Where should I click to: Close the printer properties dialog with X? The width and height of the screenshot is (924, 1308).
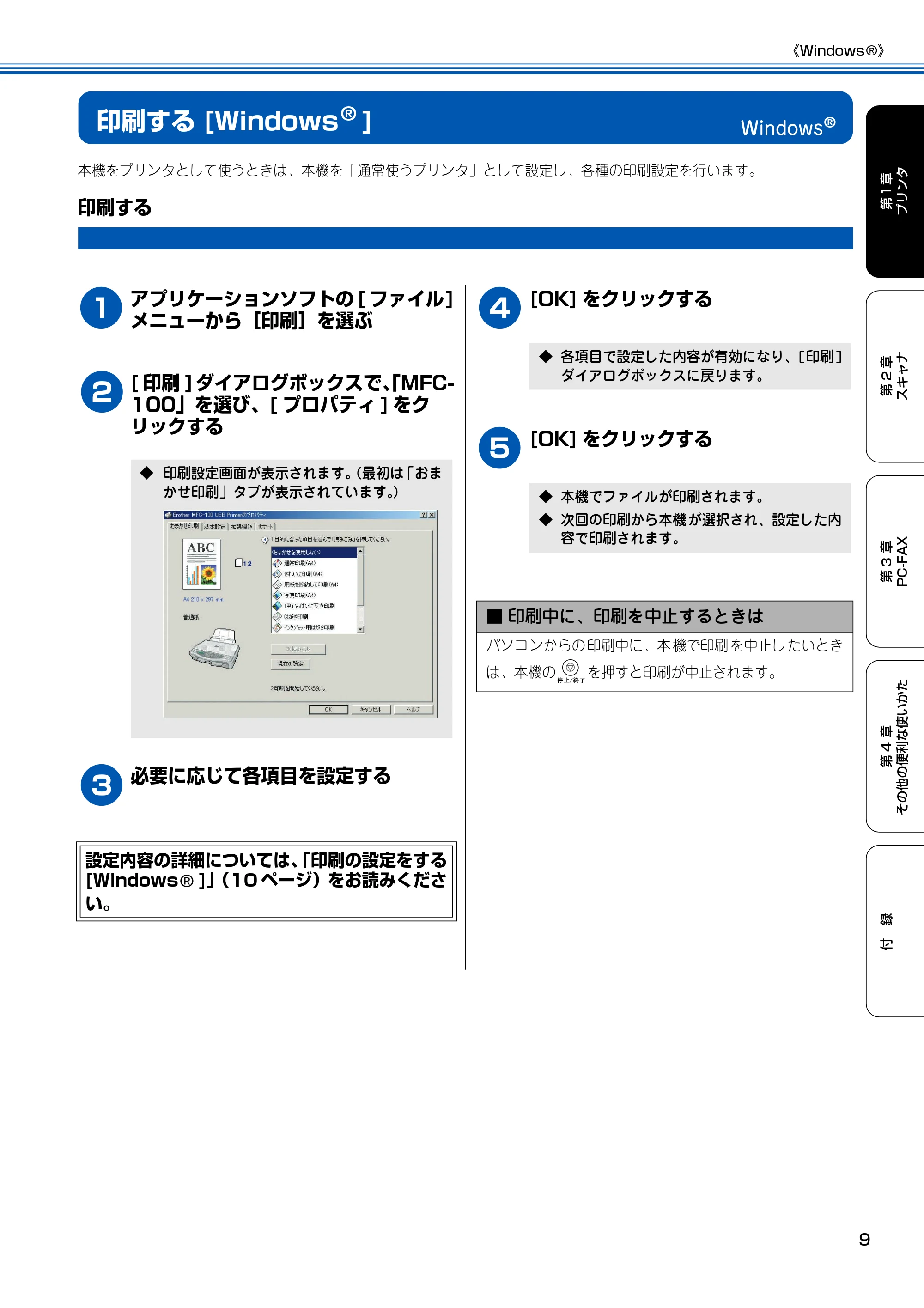pos(432,515)
